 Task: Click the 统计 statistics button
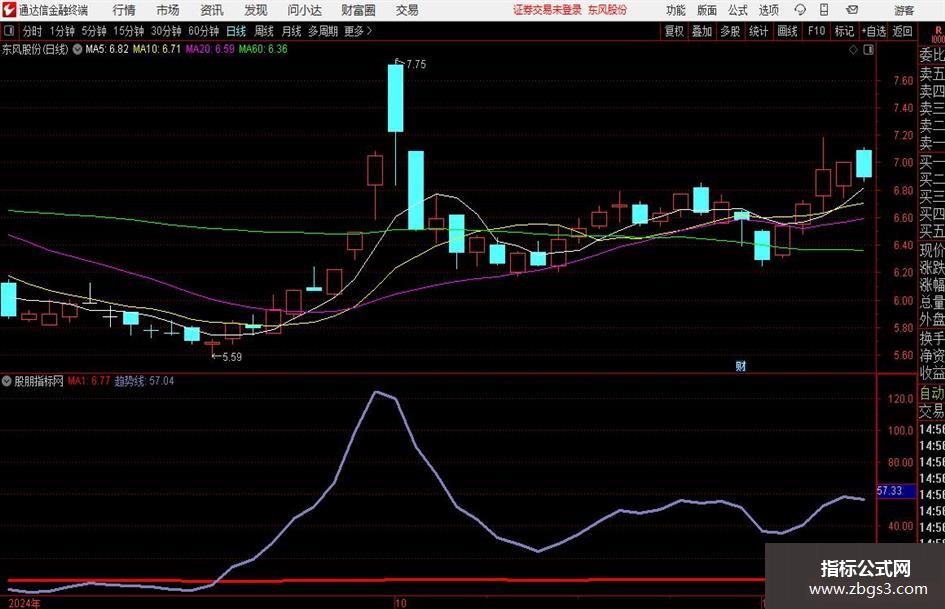pos(759,31)
